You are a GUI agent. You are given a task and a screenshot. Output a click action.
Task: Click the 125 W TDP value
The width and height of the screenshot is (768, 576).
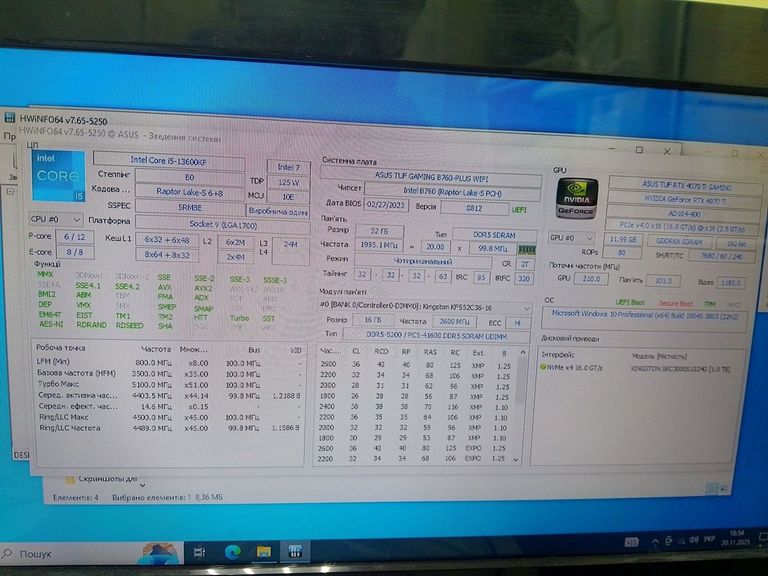[x=288, y=182]
